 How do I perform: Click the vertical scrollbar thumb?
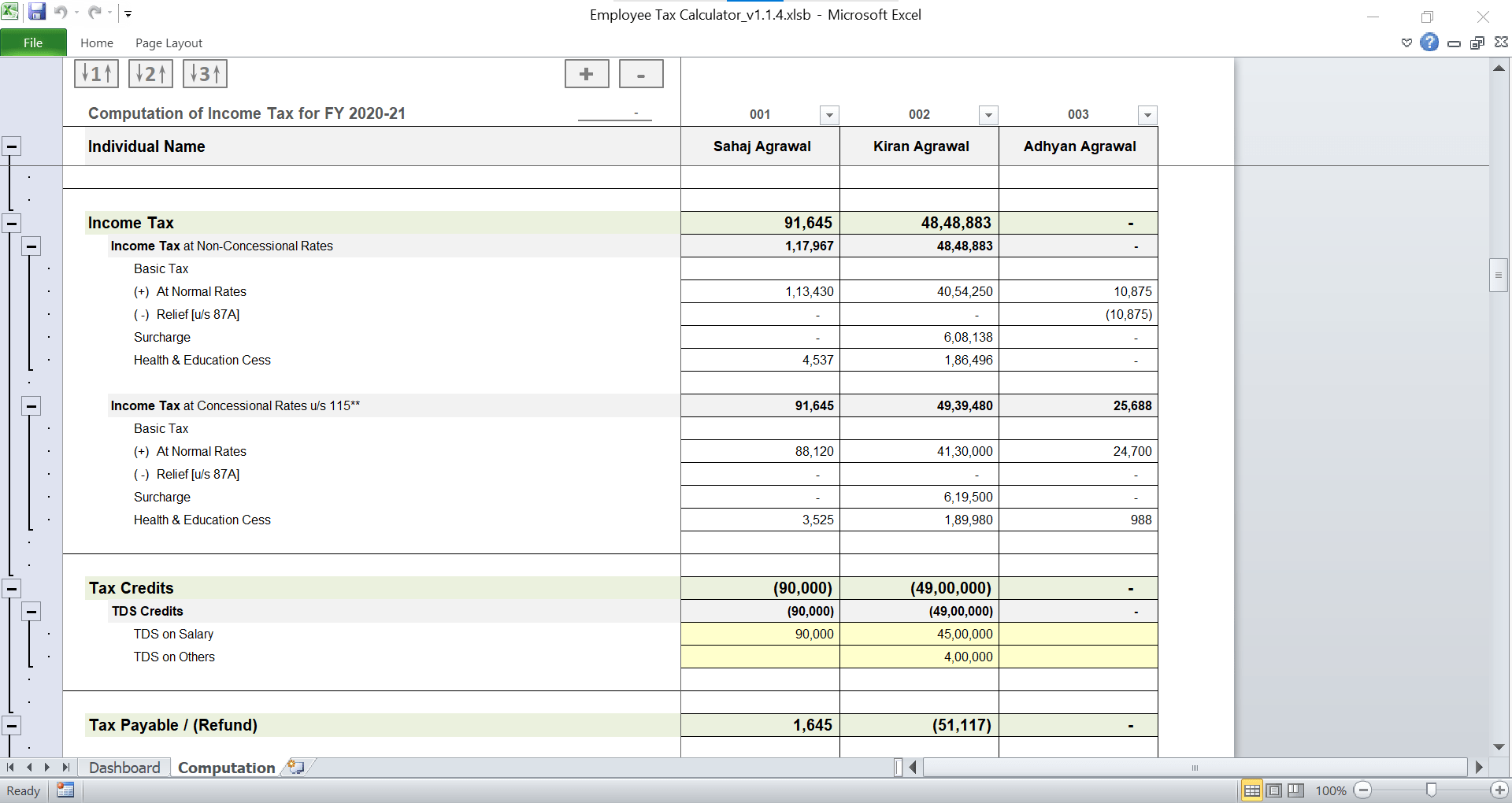tap(1498, 276)
